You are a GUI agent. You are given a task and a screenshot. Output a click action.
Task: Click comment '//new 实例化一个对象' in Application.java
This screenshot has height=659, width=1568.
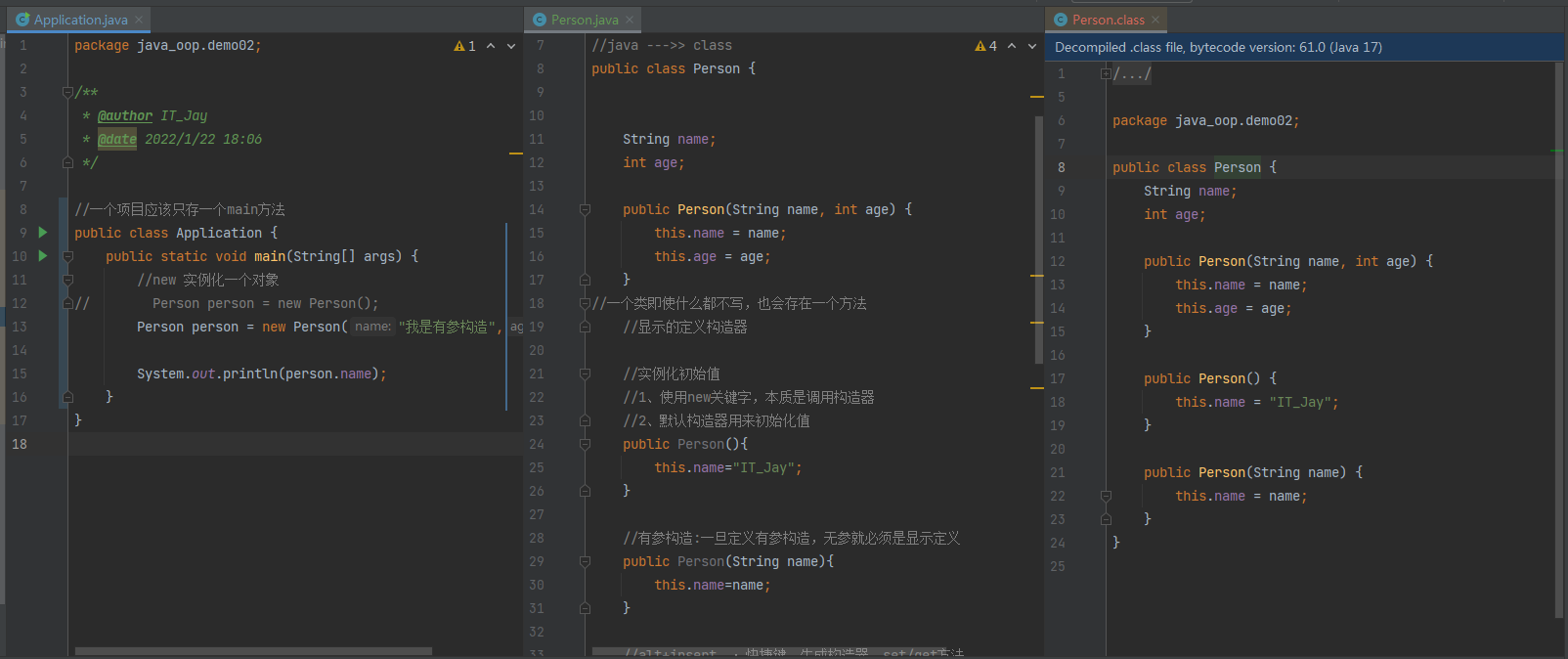coord(208,280)
